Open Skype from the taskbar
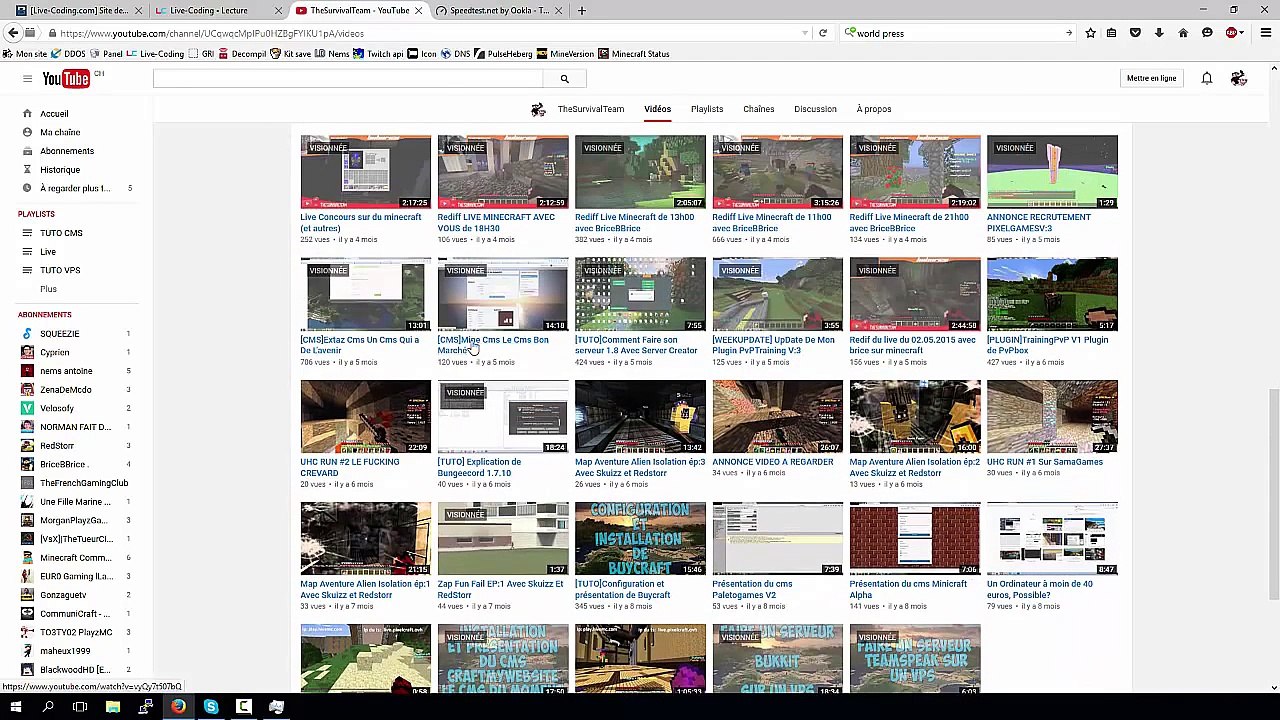The height and width of the screenshot is (720, 1280). pyautogui.click(x=211, y=707)
